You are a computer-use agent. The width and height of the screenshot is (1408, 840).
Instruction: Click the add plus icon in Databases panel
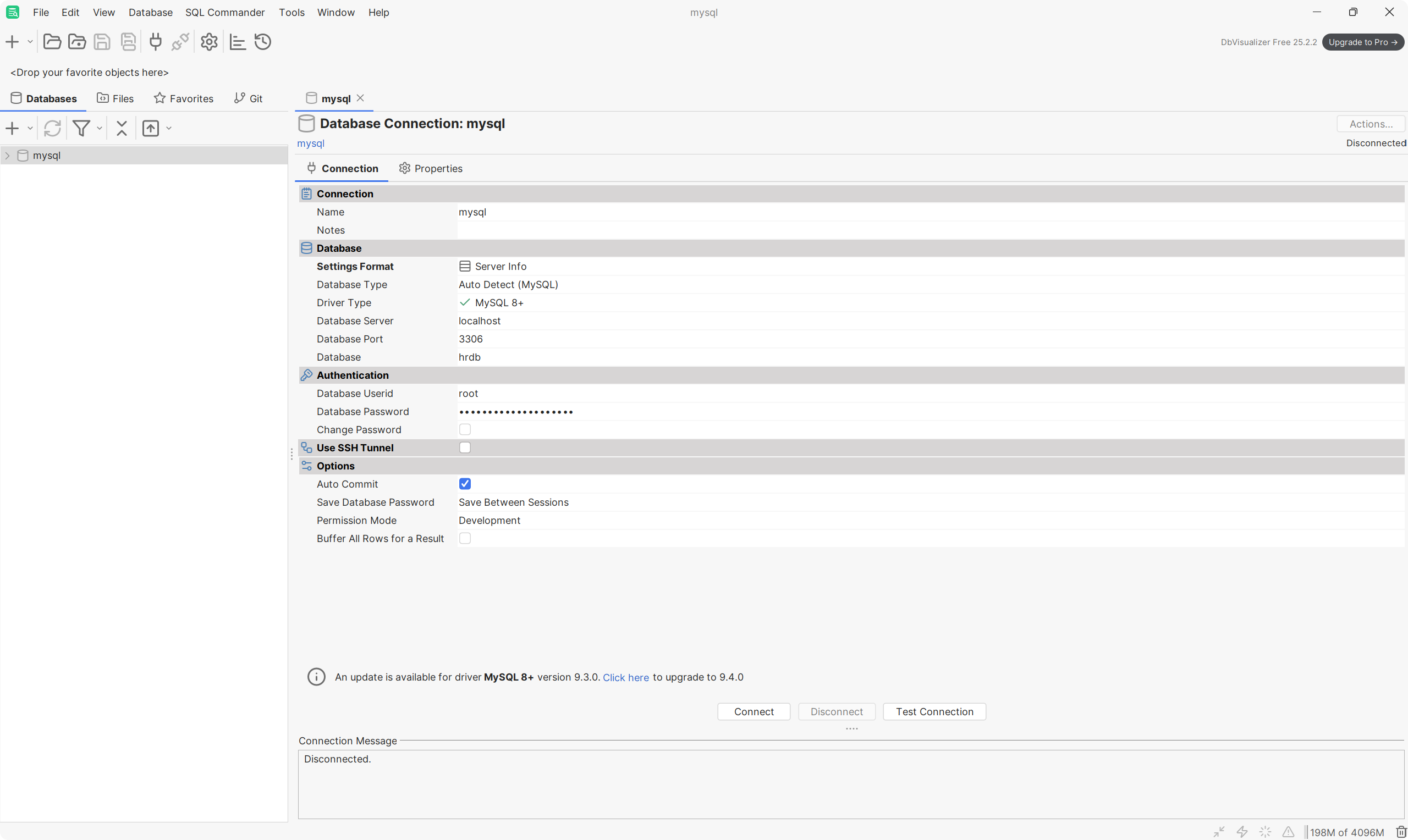[12, 129]
